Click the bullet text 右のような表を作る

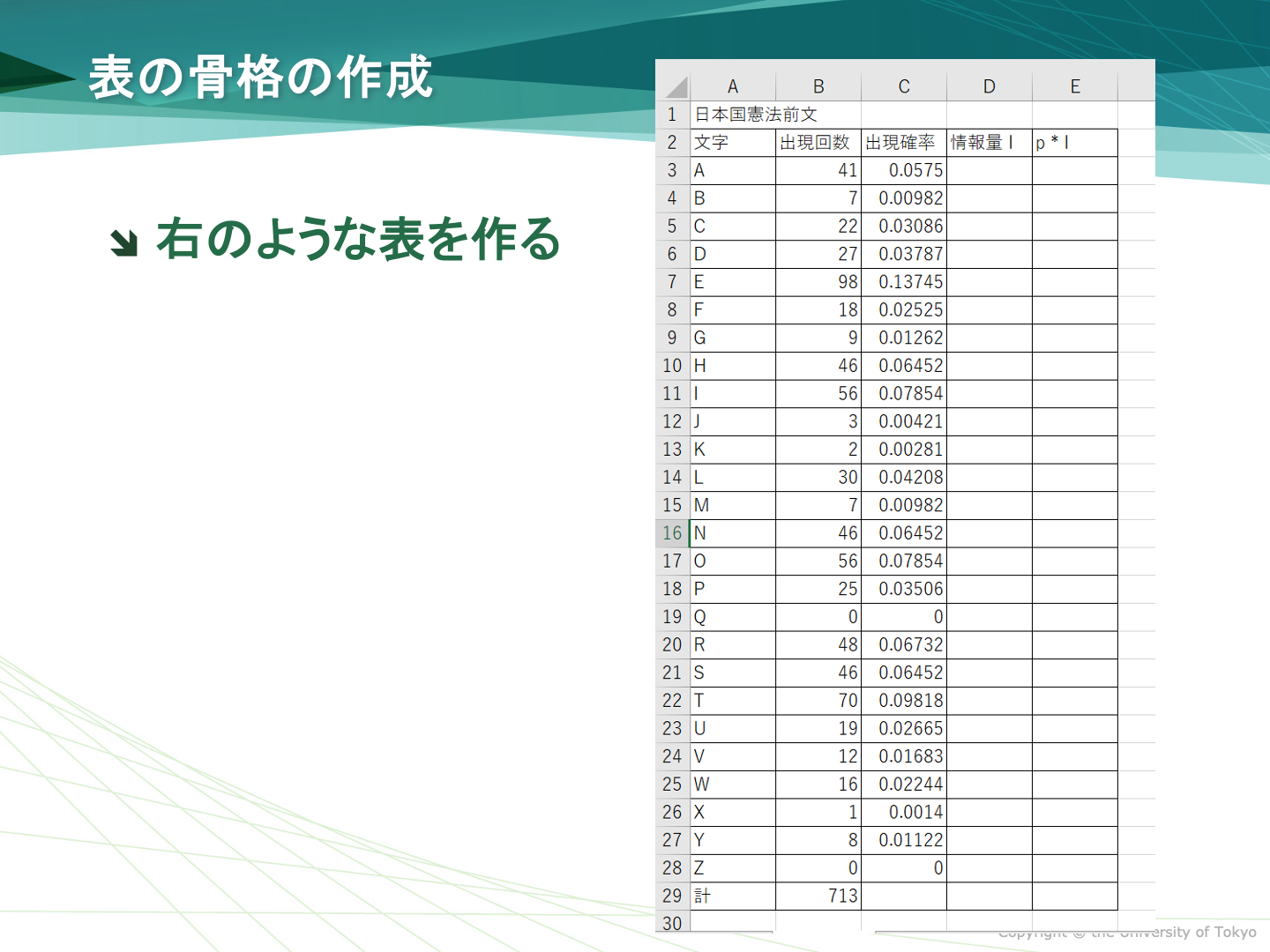pos(359,240)
